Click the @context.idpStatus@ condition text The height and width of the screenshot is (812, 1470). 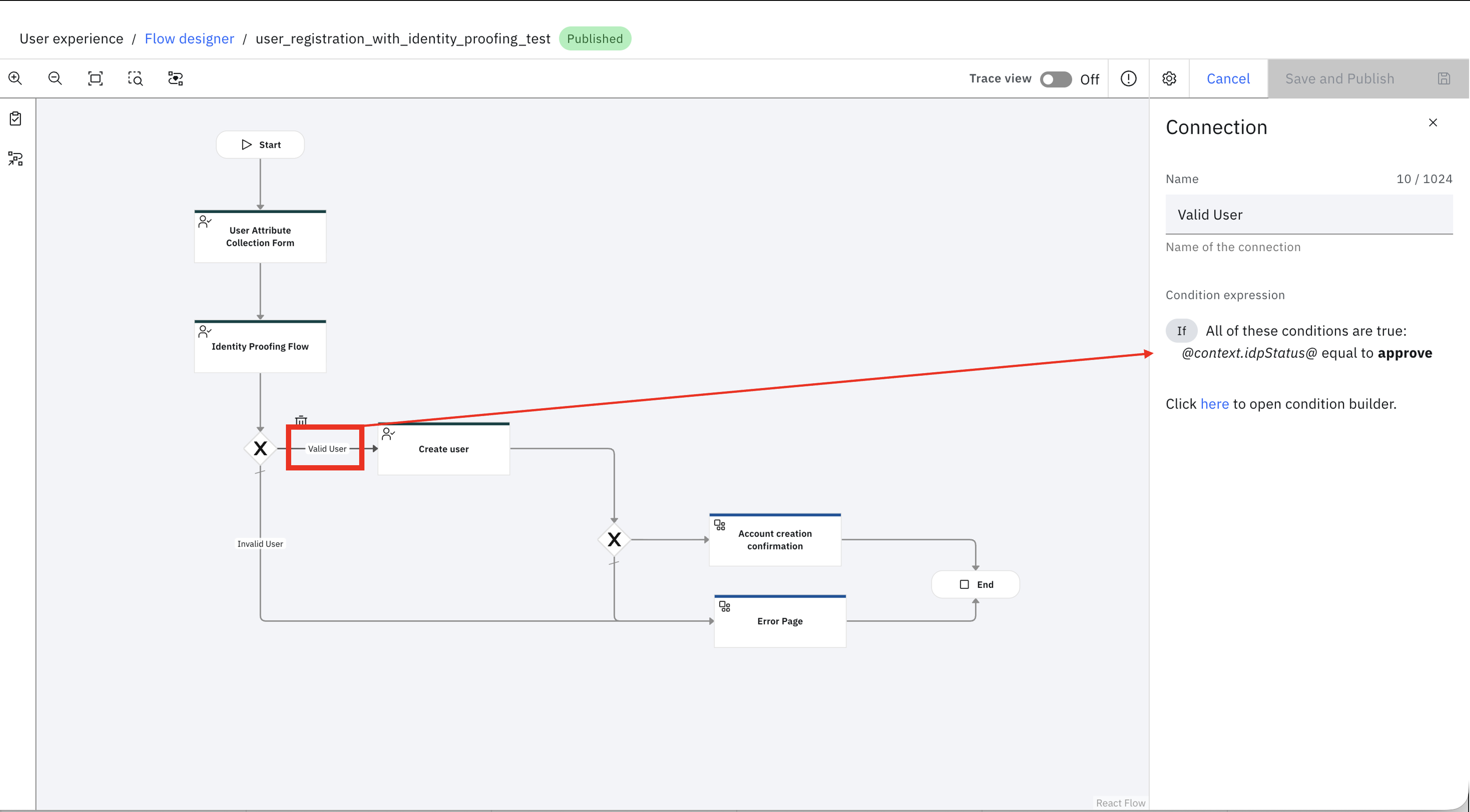(x=1249, y=353)
